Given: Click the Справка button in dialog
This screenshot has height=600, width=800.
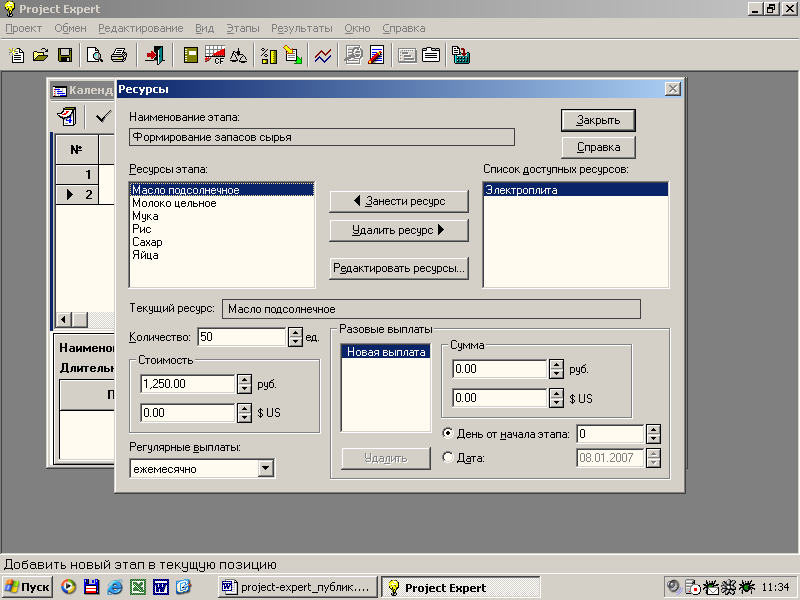Looking at the screenshot, I should point(598,147).
